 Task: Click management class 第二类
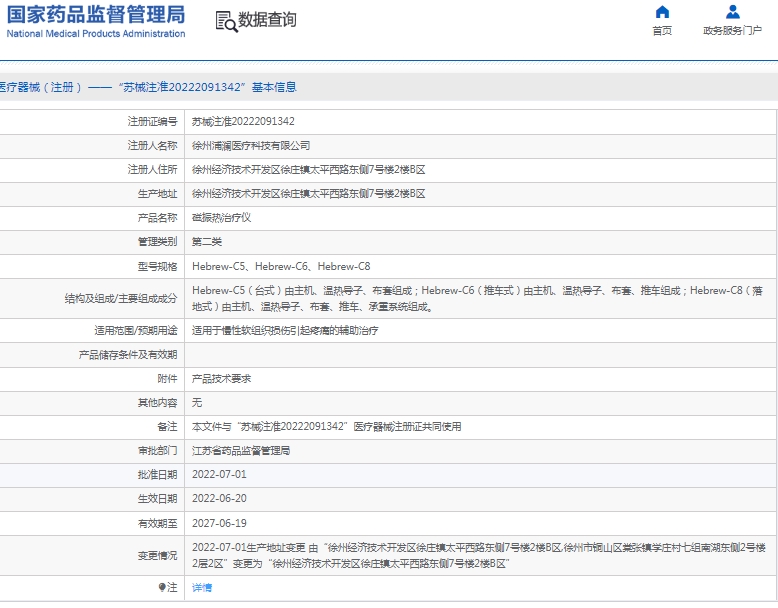(207, 242)
